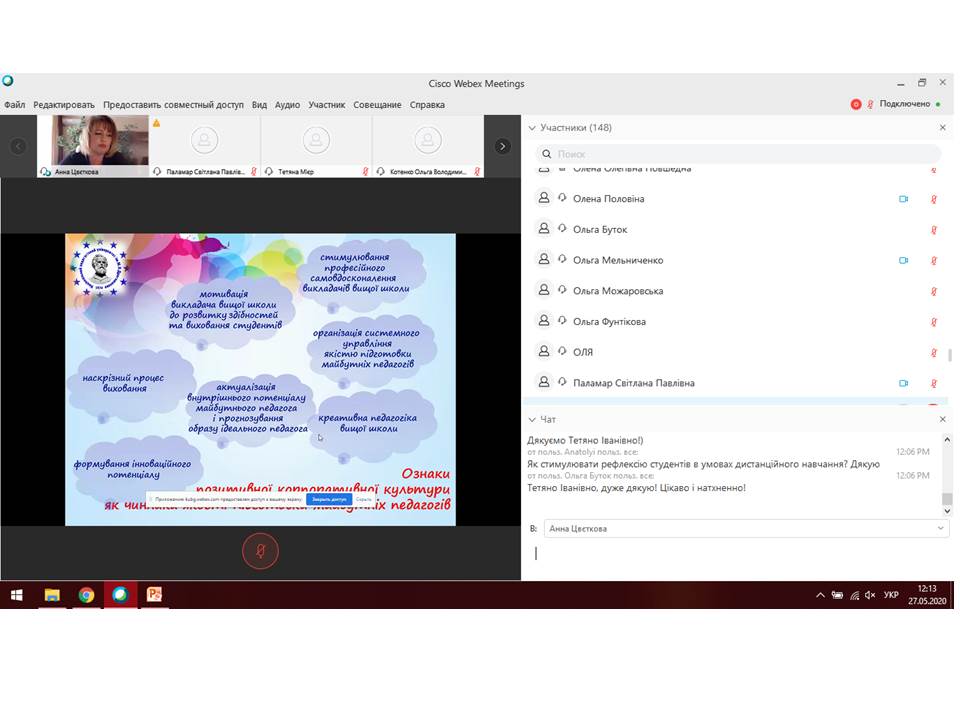Toggle УКР keyboard language in system tray
Viewport: 960px width, 720px height.
891,595
